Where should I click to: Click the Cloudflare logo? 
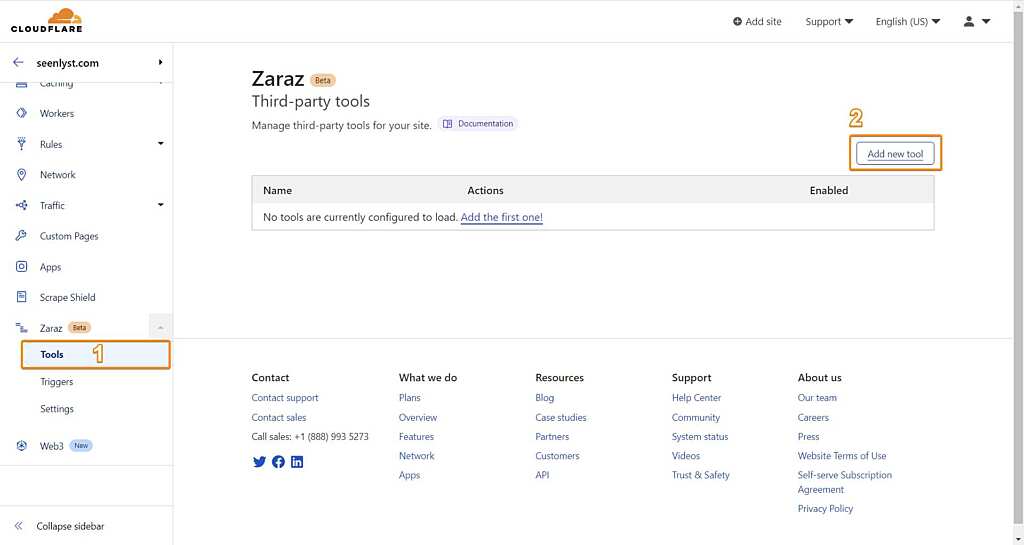coord(46,20)
